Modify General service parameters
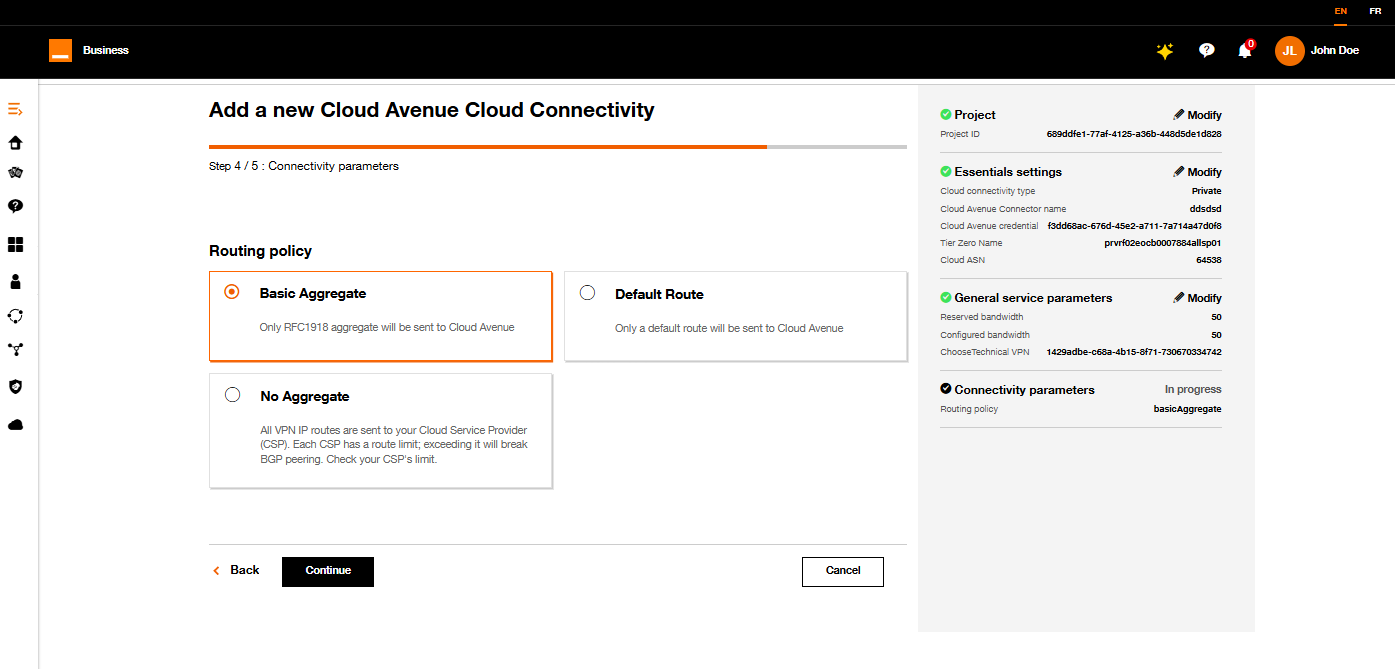 click(x=1197, y=298)
